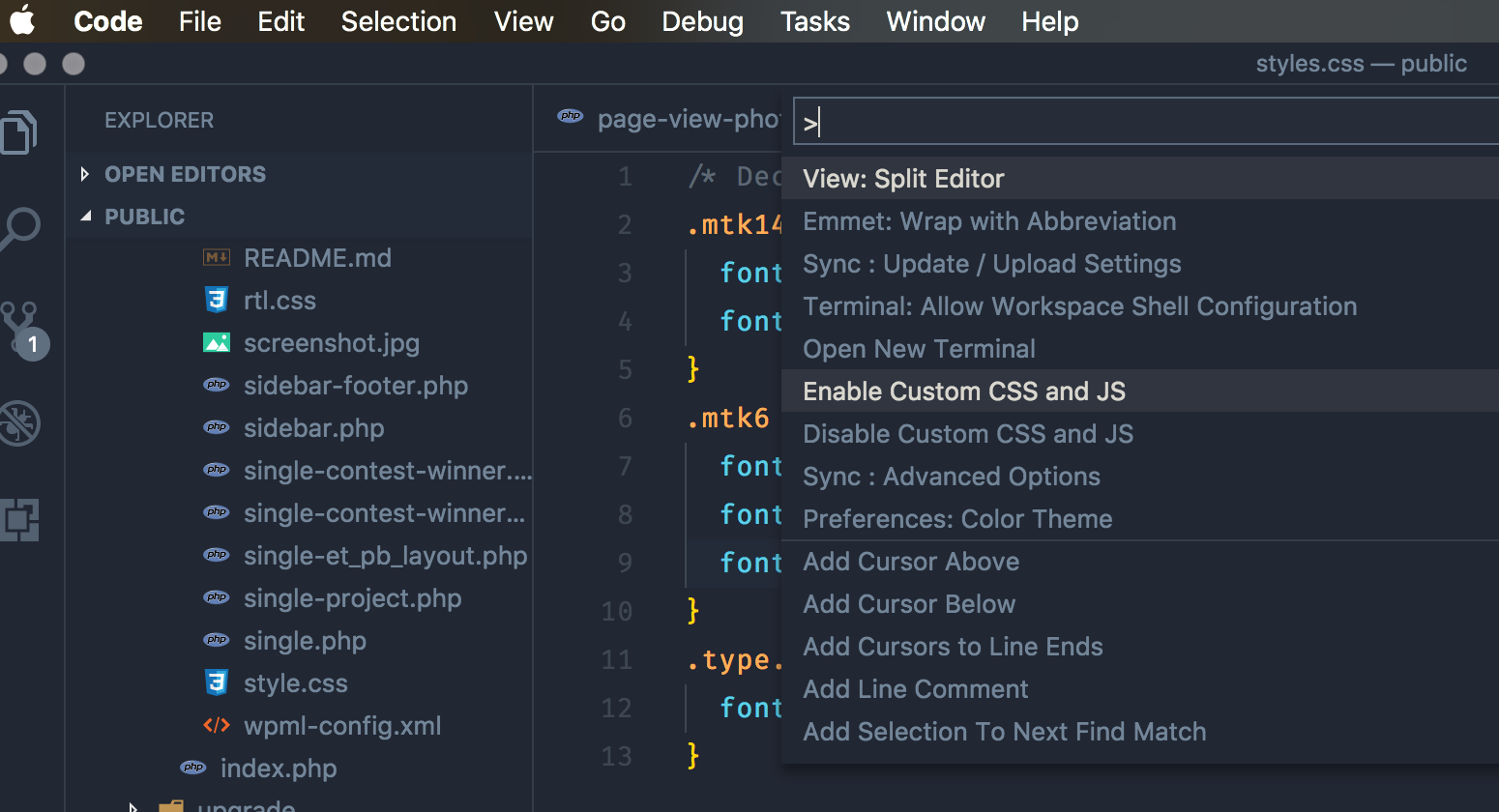The width and height of the screenshot is (1499, 812).
Task: Click the PHP icon beside index.php
Action: [193, 768]
